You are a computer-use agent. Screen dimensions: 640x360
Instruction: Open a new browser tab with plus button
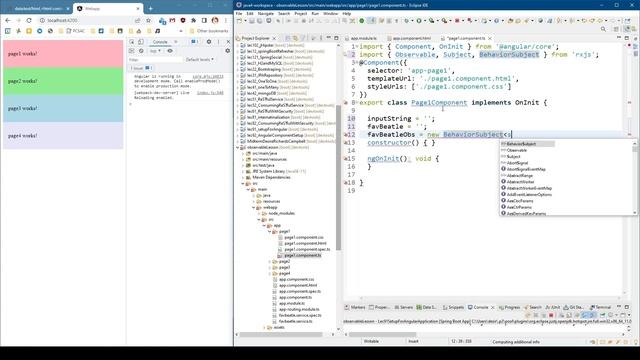point(150,8)
